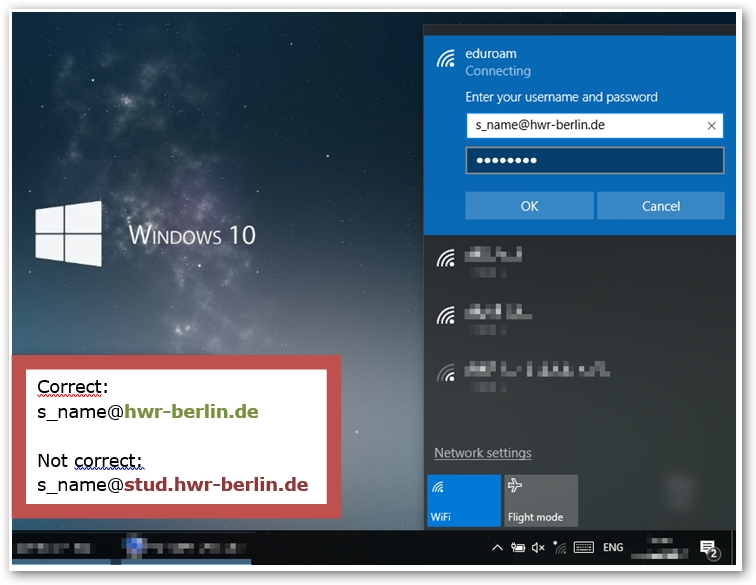Clear the username field with X

(x=711, y=126)
